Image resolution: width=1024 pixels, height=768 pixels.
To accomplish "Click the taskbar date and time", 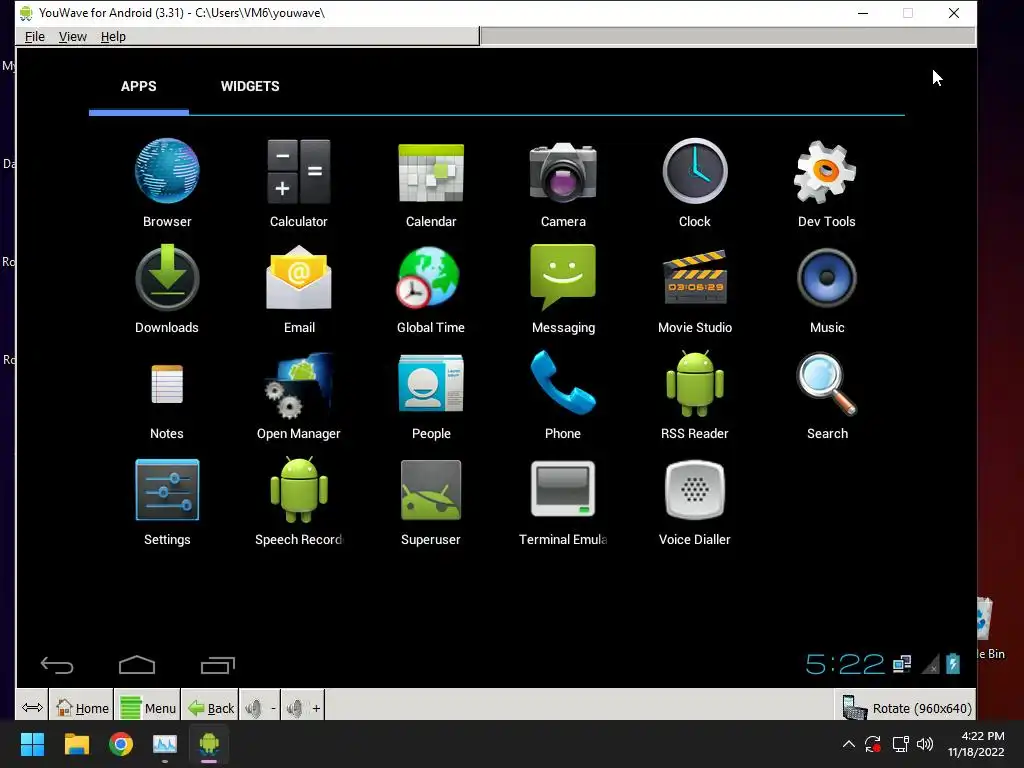I will 976,744.
